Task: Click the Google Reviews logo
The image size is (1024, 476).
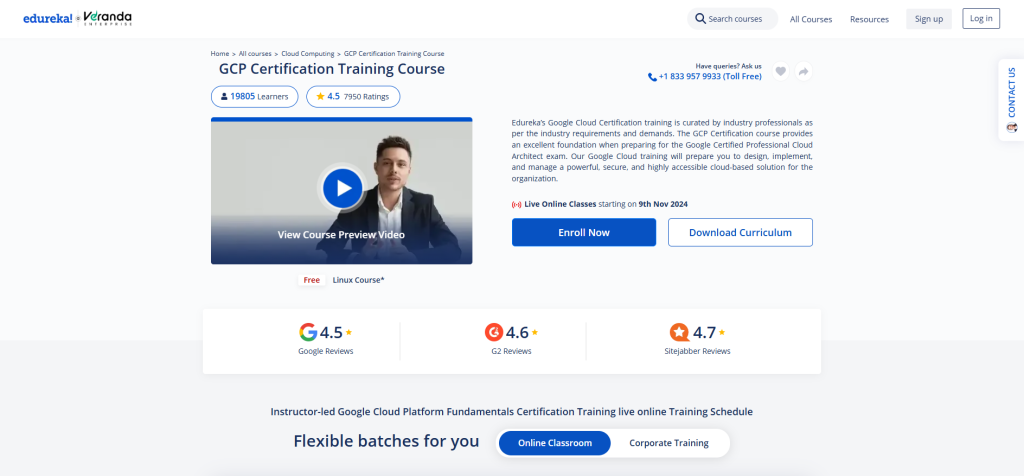Action: tap(308, 332)
